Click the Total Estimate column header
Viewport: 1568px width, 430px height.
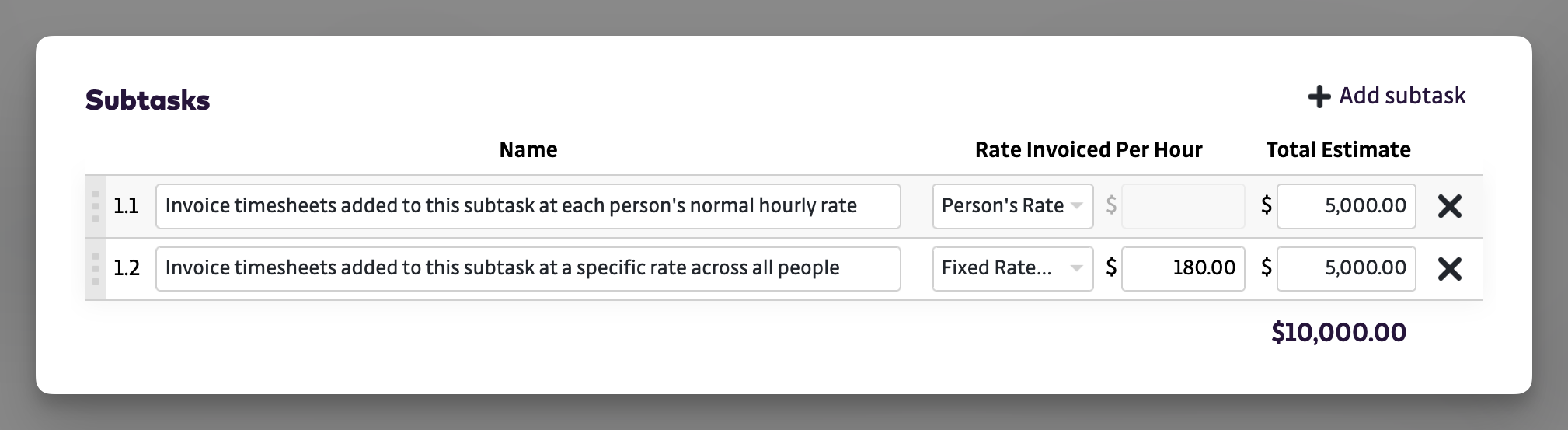1338,149
